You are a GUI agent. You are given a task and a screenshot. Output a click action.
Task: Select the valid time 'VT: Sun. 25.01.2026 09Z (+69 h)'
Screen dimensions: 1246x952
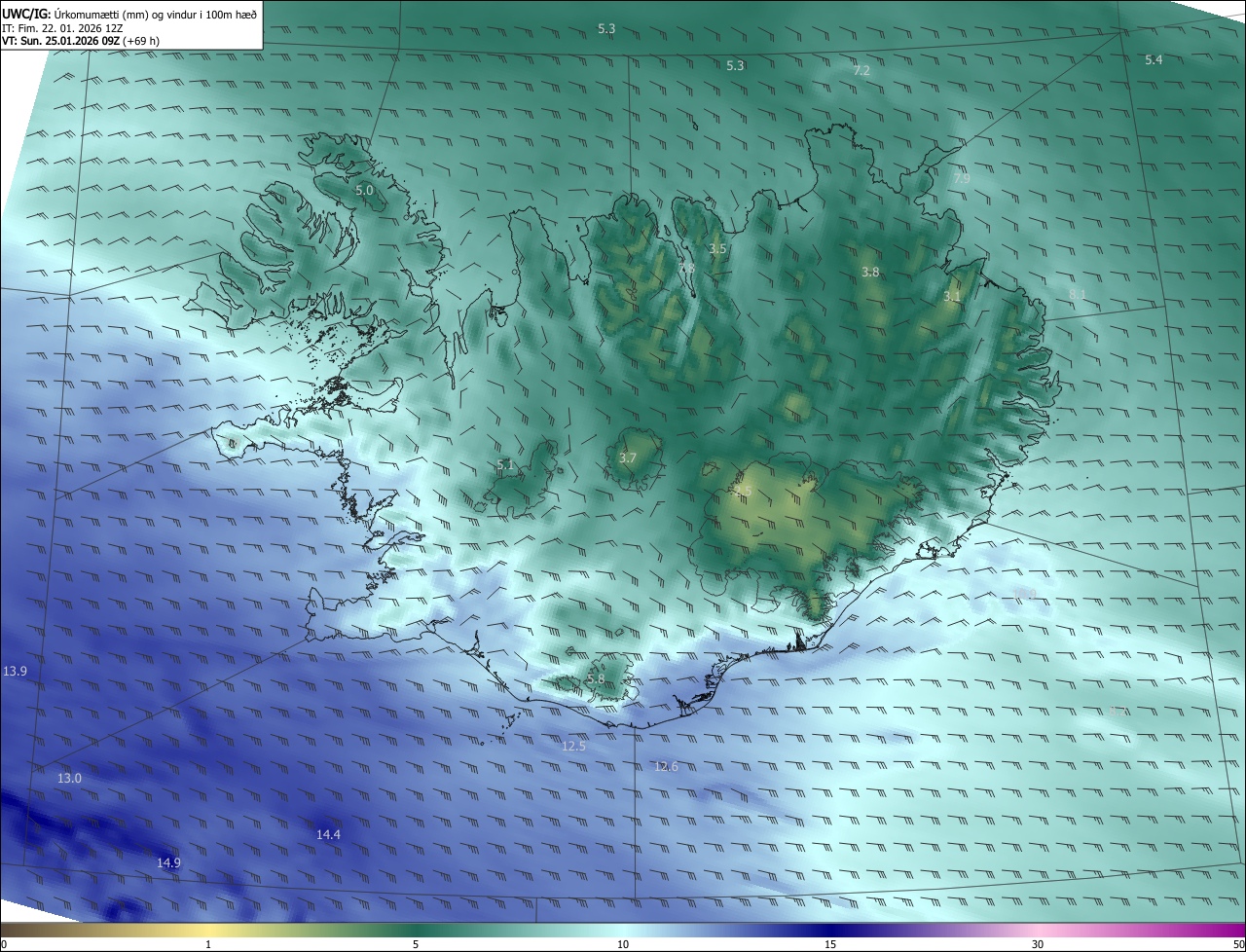pyautogui.click(x=81, y=42)
